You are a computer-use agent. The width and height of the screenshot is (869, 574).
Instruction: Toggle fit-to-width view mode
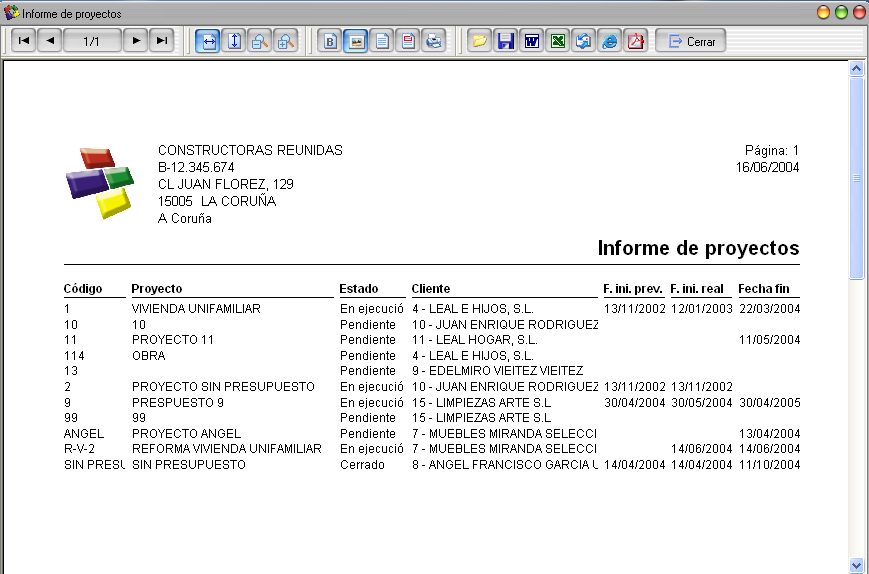click(x=208, y=41)
